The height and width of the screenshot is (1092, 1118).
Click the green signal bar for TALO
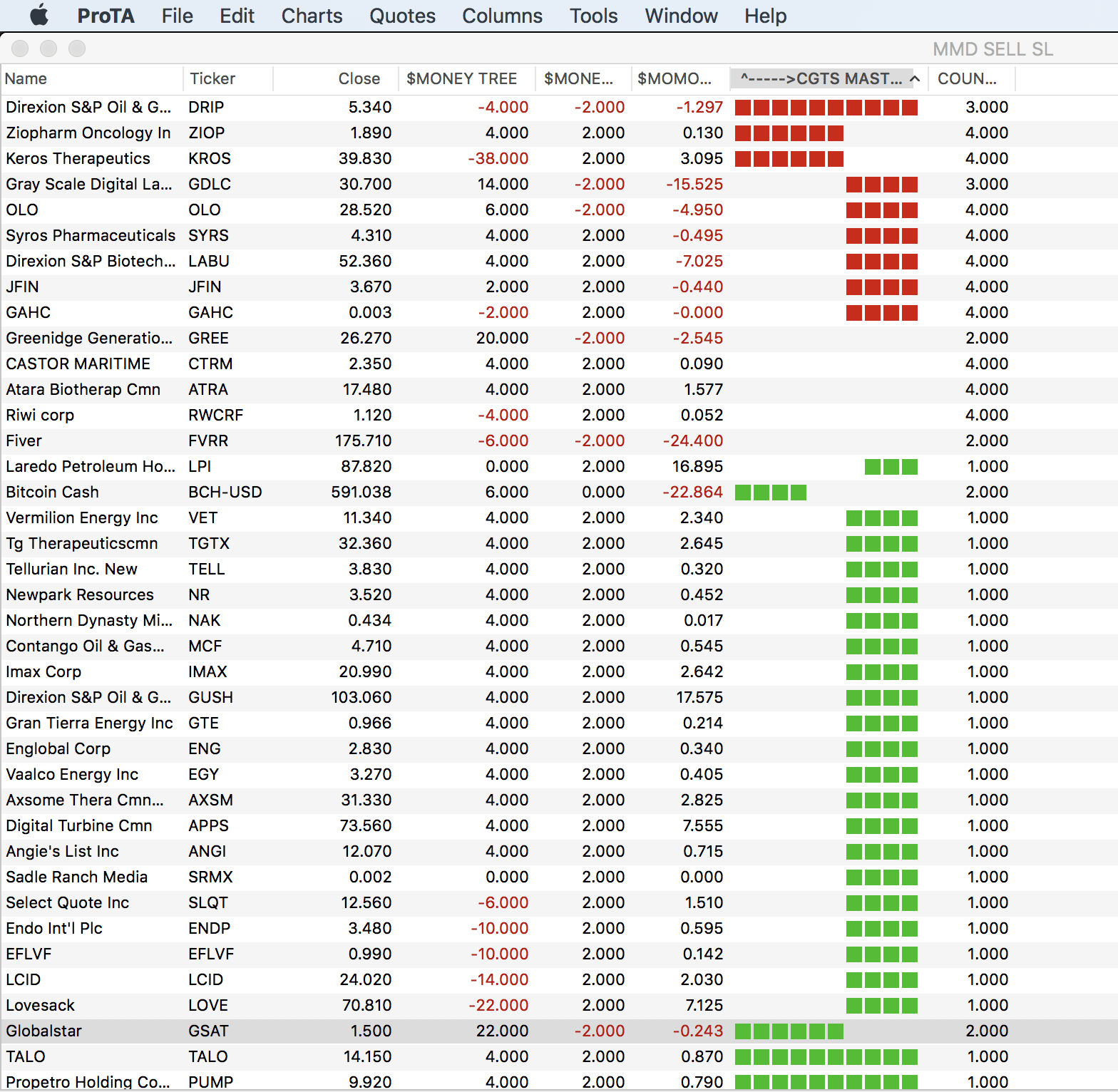point(826,1057)
